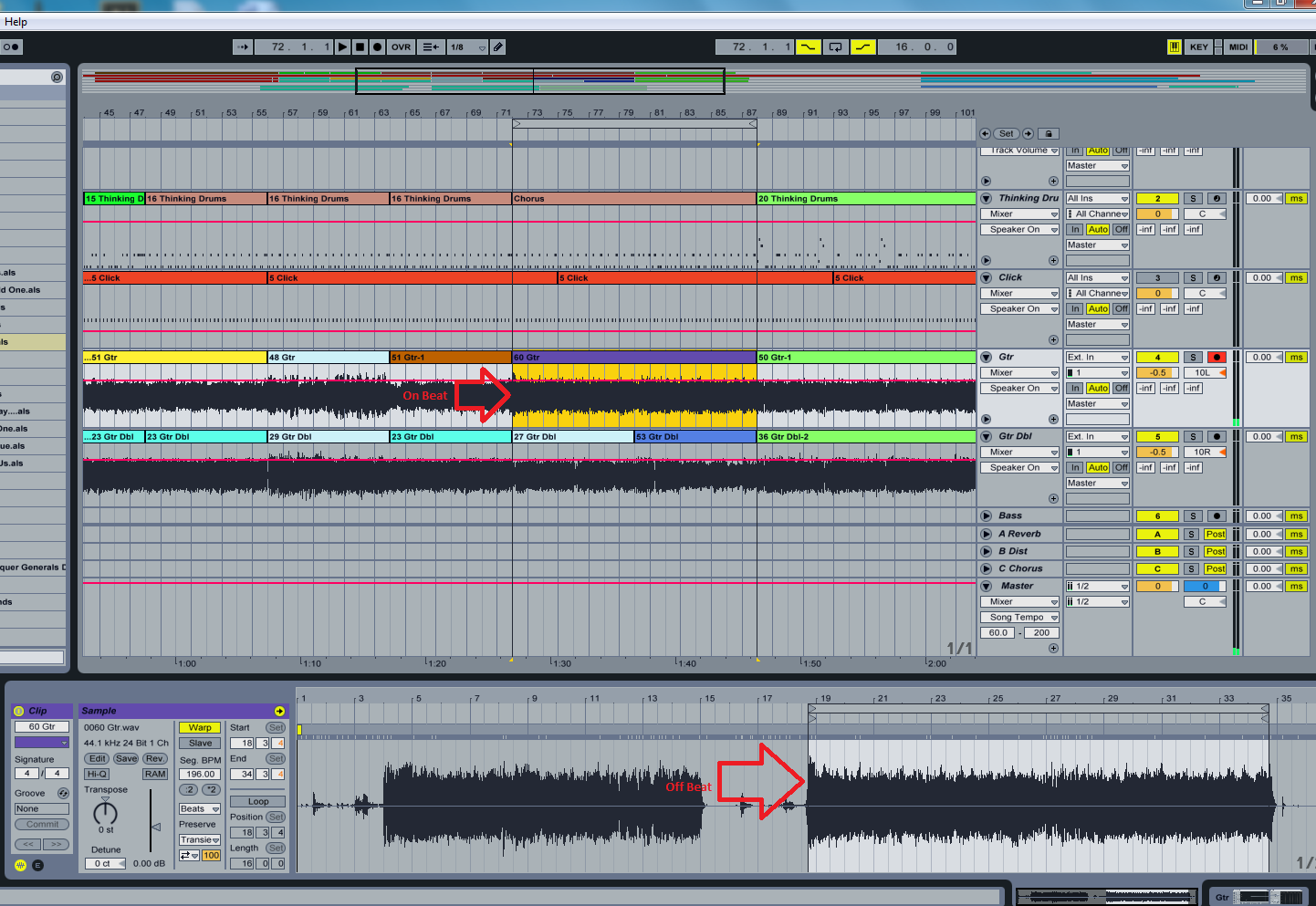Disable the Warp switch
Screen dimensions: 1316x906
click(200, 727)
